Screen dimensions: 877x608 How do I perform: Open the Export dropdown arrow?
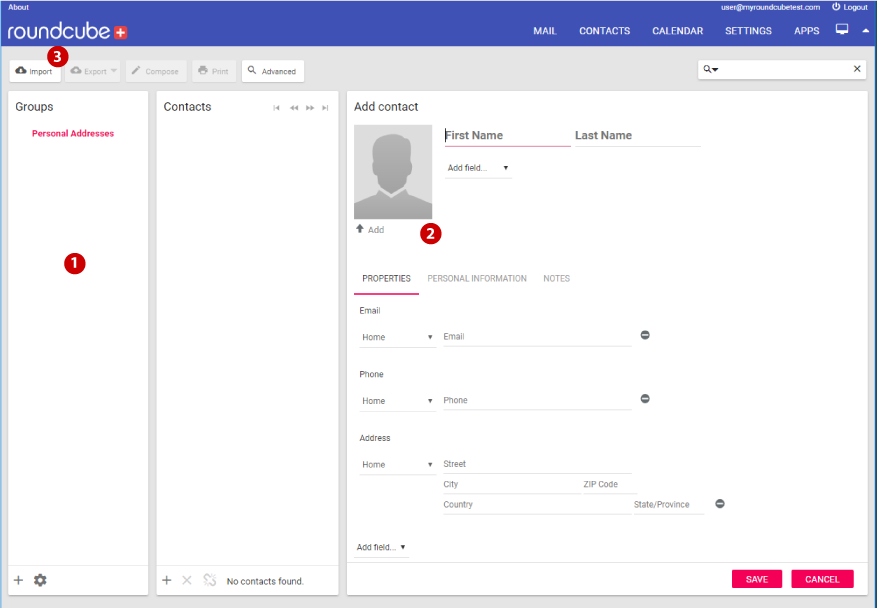(114, 71)
